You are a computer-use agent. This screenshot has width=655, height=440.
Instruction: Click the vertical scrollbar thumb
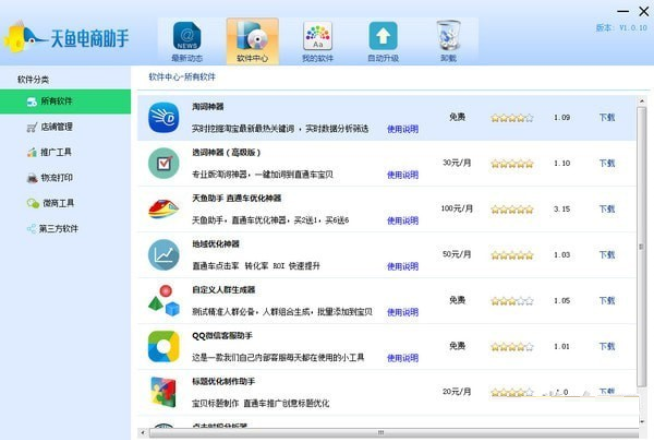[642, 247]
